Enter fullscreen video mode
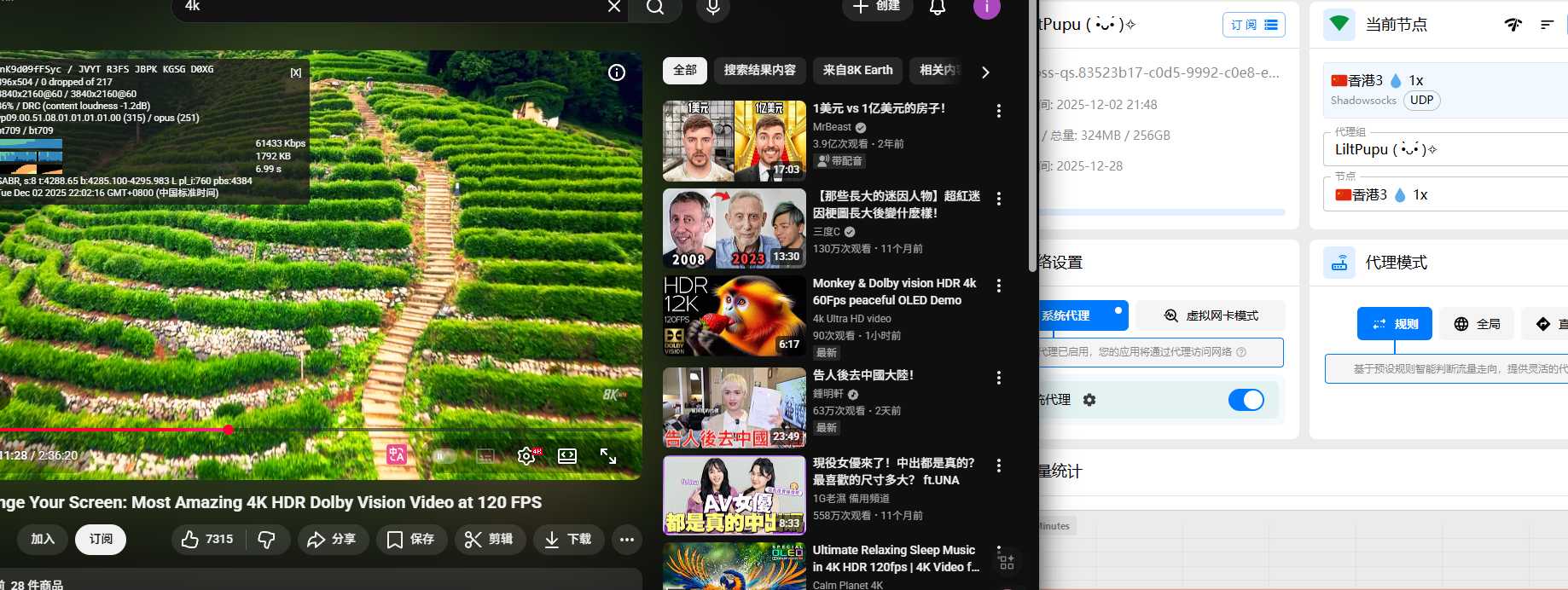 (x=608, y=456)
